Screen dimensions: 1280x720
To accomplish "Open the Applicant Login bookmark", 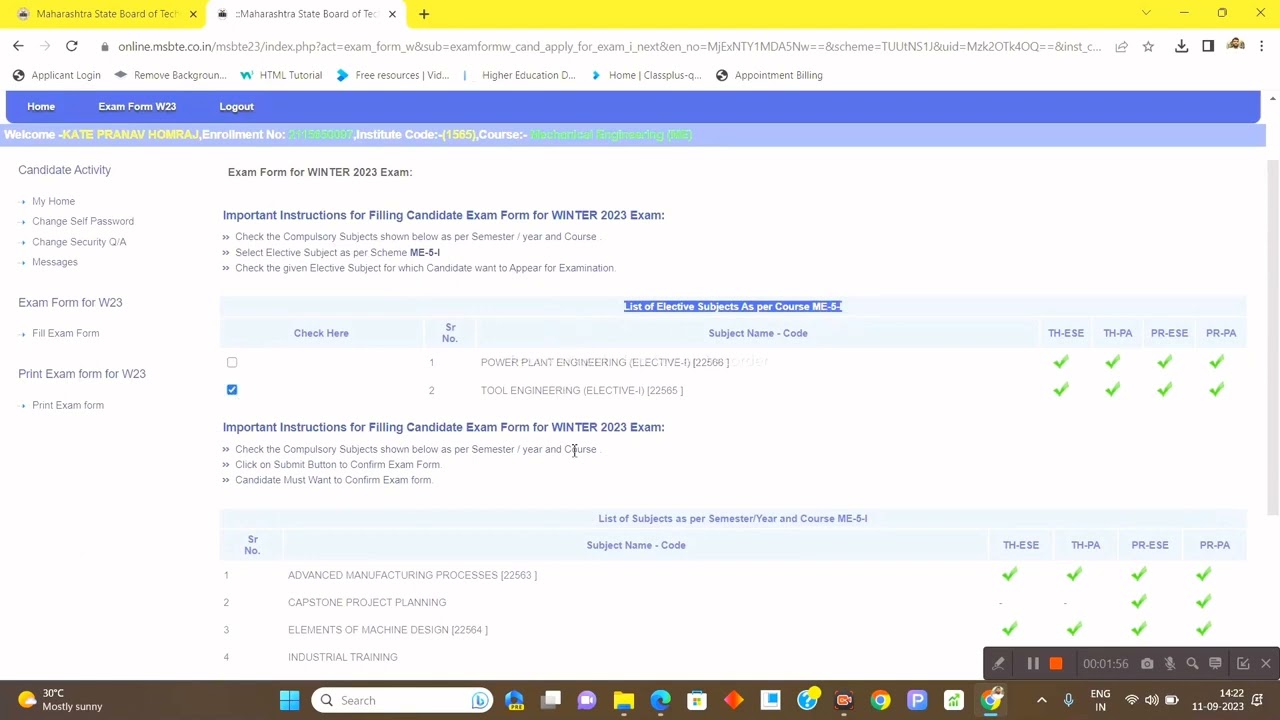I will (56, 75).
